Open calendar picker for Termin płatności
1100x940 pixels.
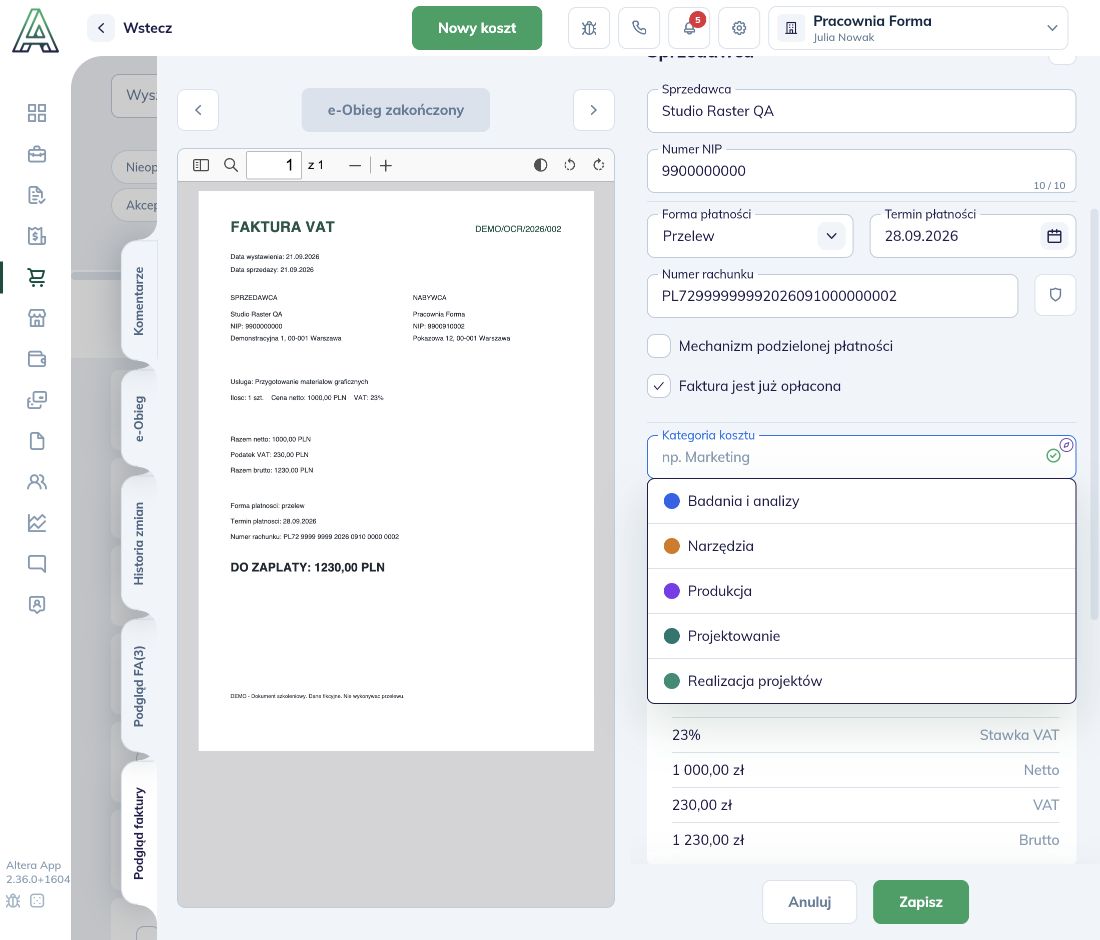coord(1054,236)
